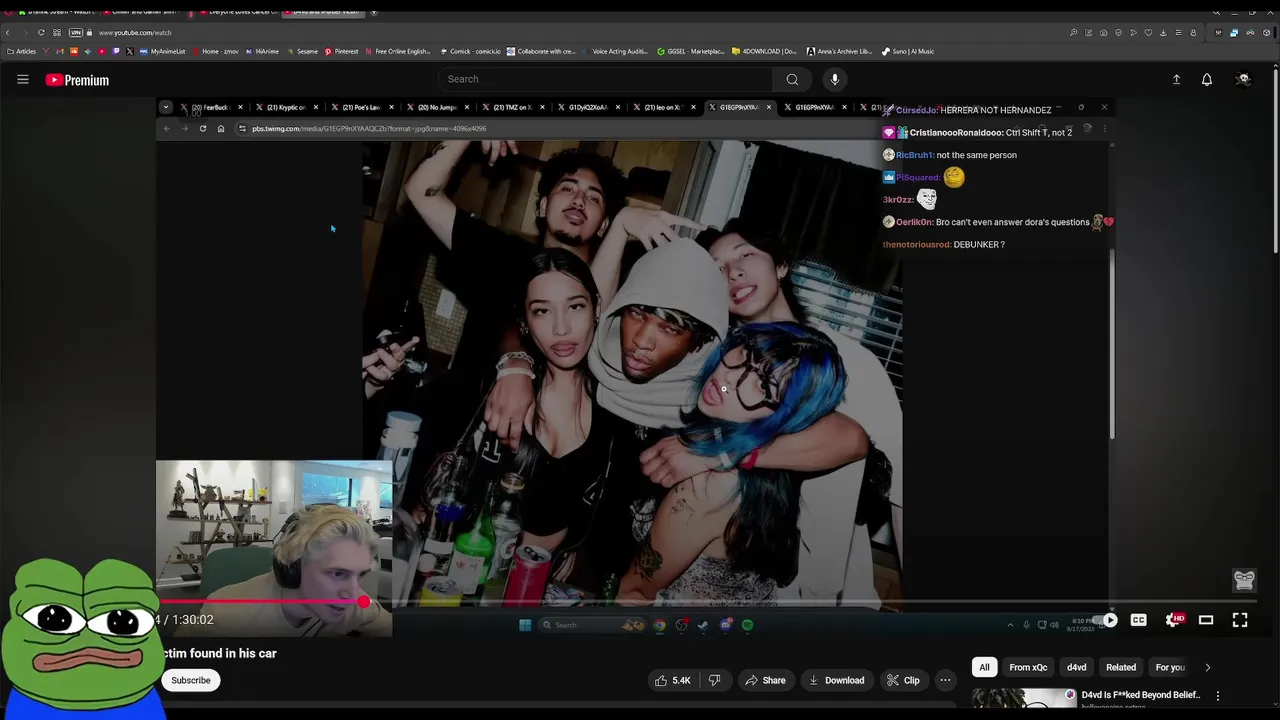
Task: Click the browser toolbar heart bookmark icon
Action: (x=1148, y=33)
